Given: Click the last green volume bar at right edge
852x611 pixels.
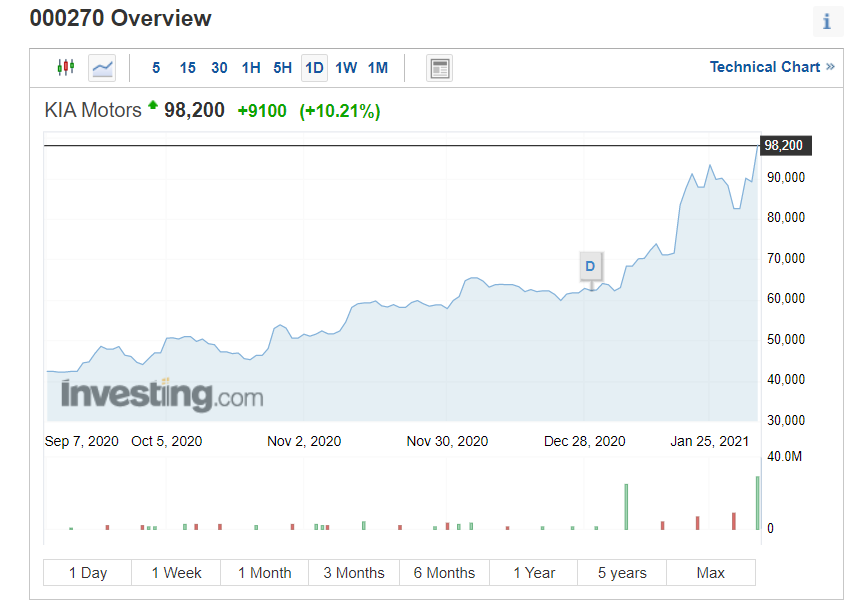Looking at the screenshot, I should [x=757, y=503].
